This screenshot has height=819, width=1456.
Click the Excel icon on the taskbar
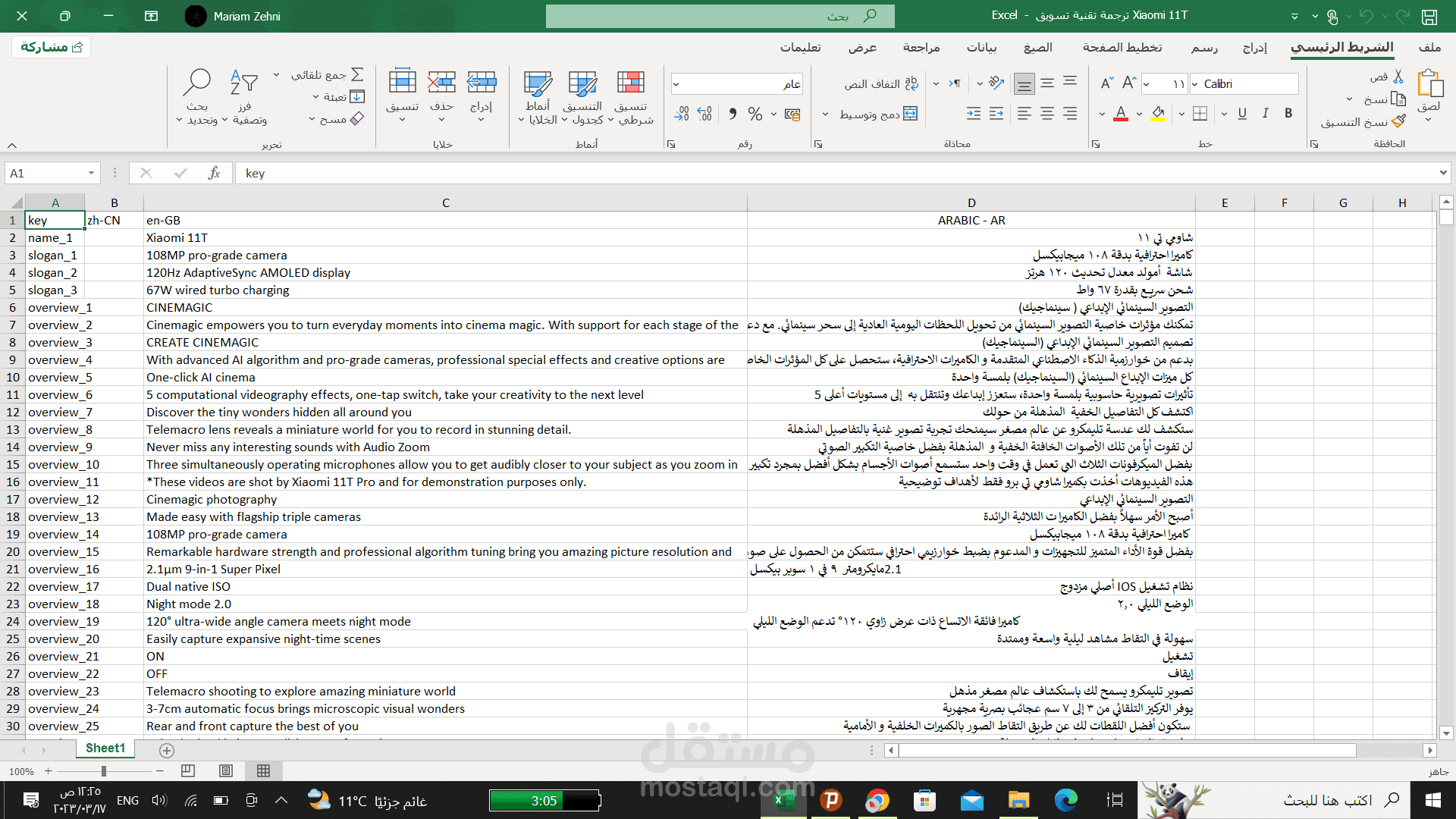(783, 800)
